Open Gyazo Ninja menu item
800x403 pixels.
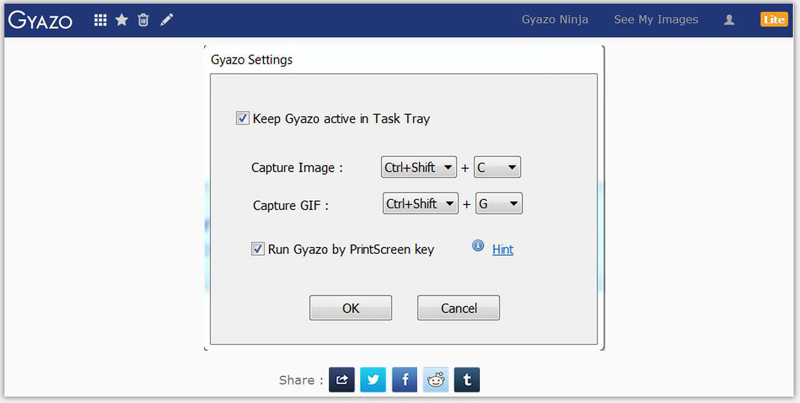pyautogui.click(x=555, y=20)
